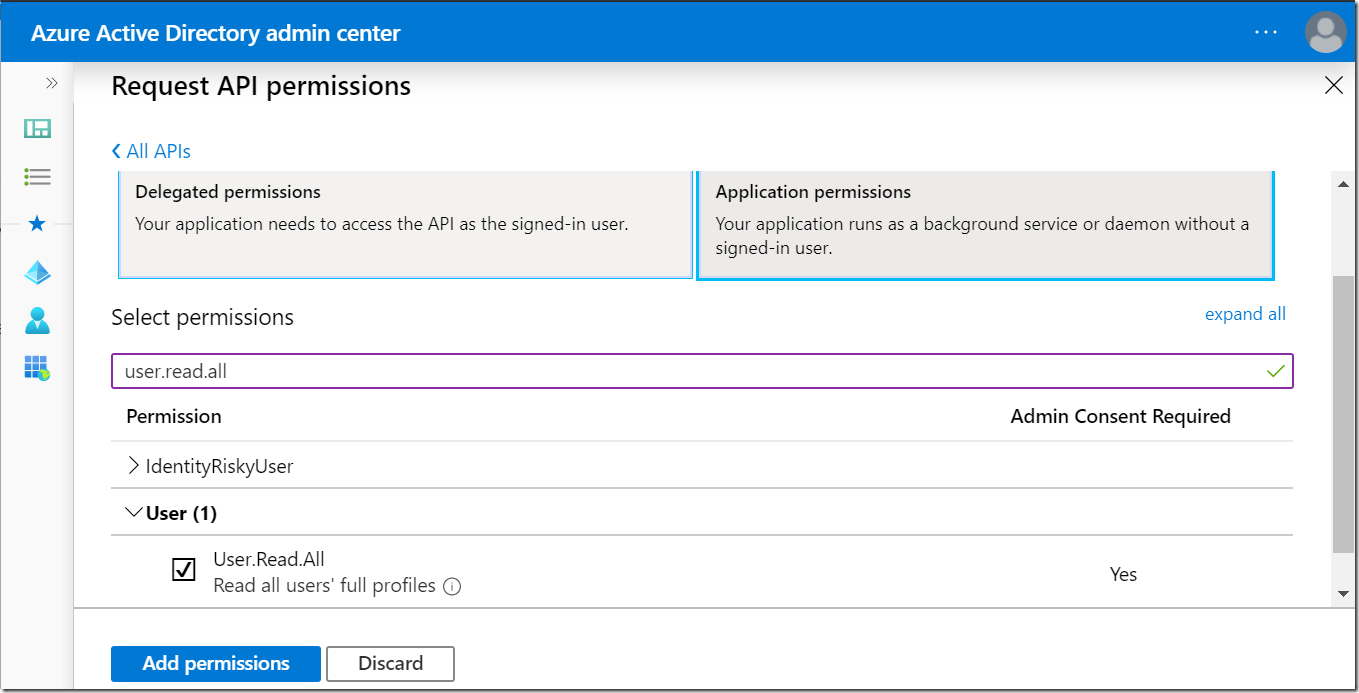Click the Discard button

click(391, 664)
